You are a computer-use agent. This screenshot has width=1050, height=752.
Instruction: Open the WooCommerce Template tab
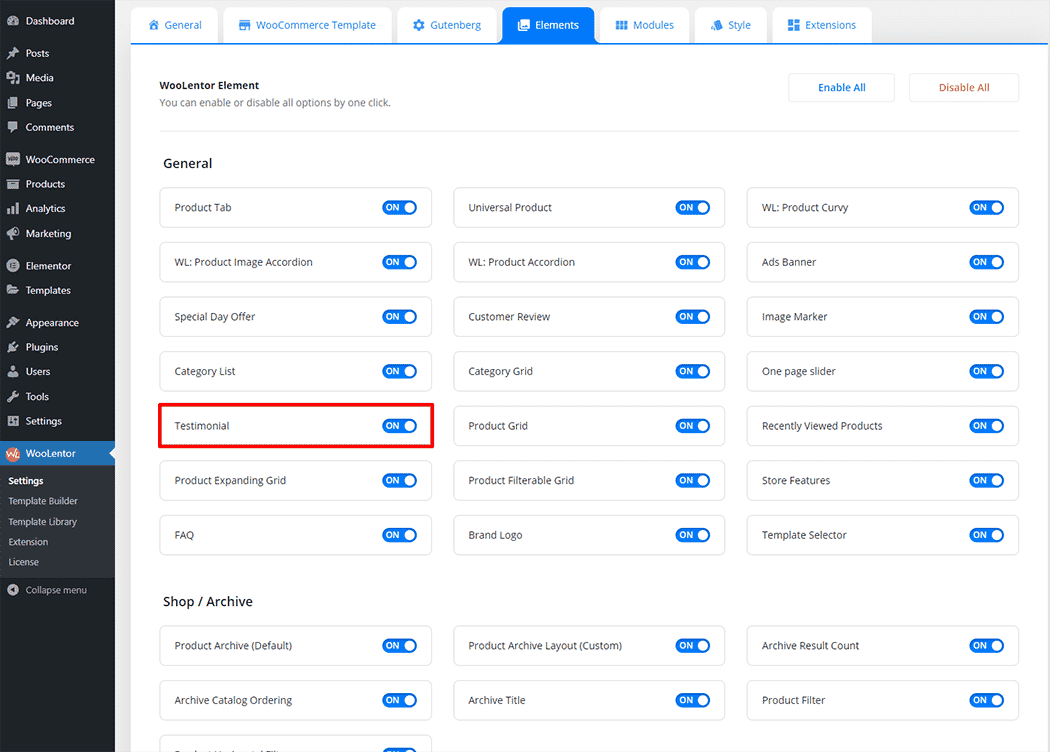tap(306, 25)
